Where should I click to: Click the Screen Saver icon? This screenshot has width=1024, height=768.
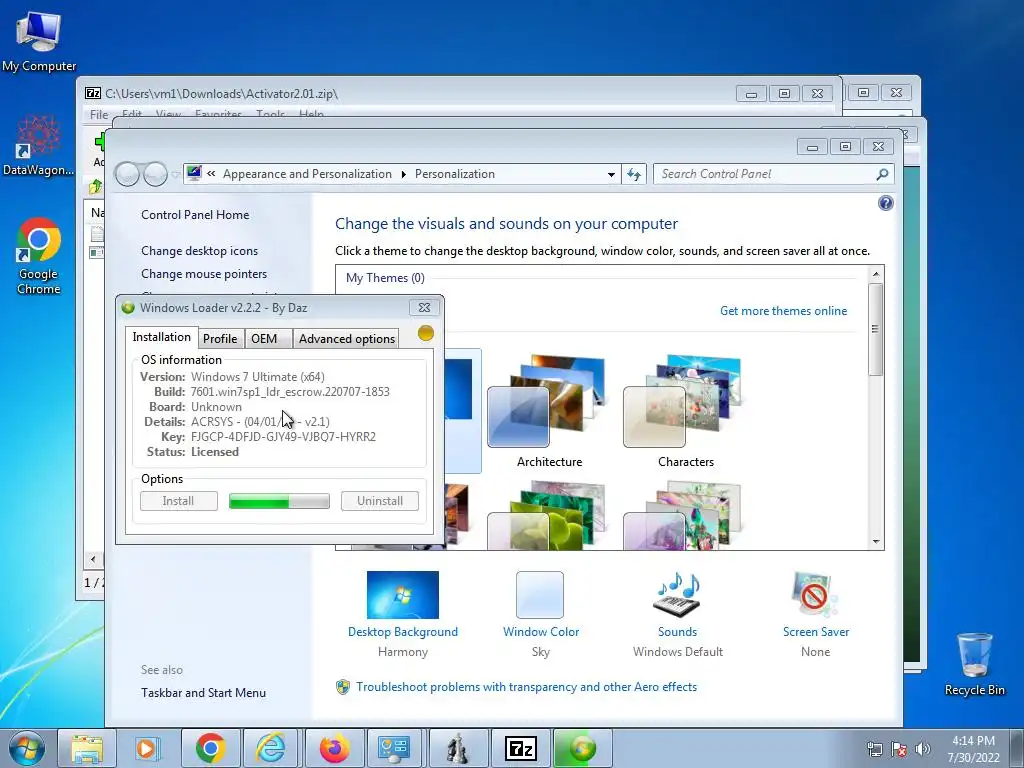814,595
